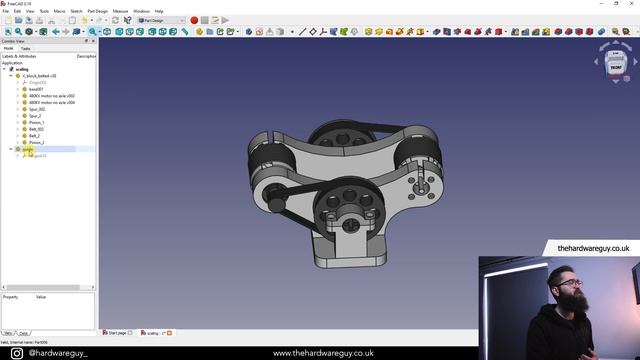This screenshot has height=360, width=640.
Task: Expand the Pinion_1 tree item
Action: click(x=18, y=122)
